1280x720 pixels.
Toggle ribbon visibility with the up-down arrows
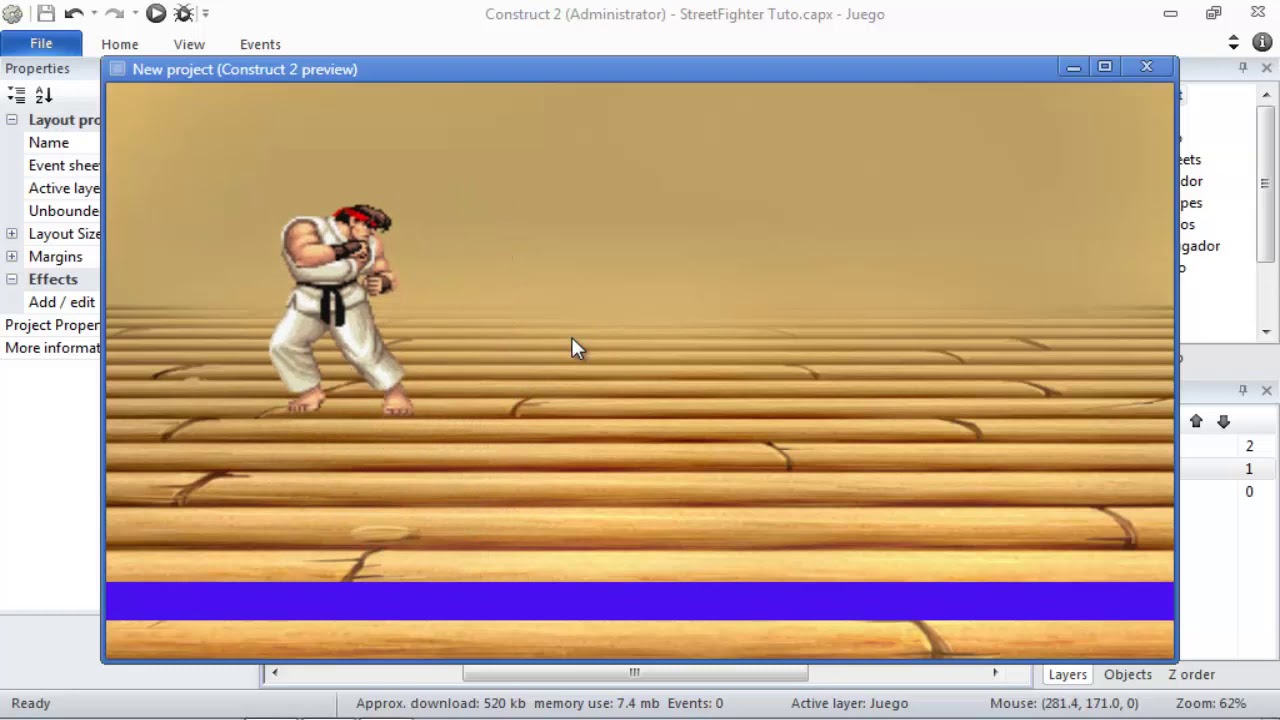click(1233, 42)
